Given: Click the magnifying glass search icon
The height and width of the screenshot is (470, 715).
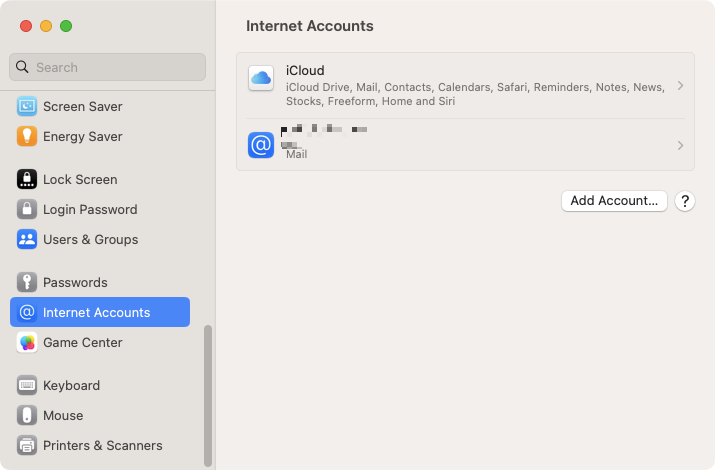Looking at the screenshot, I should 22,67.
